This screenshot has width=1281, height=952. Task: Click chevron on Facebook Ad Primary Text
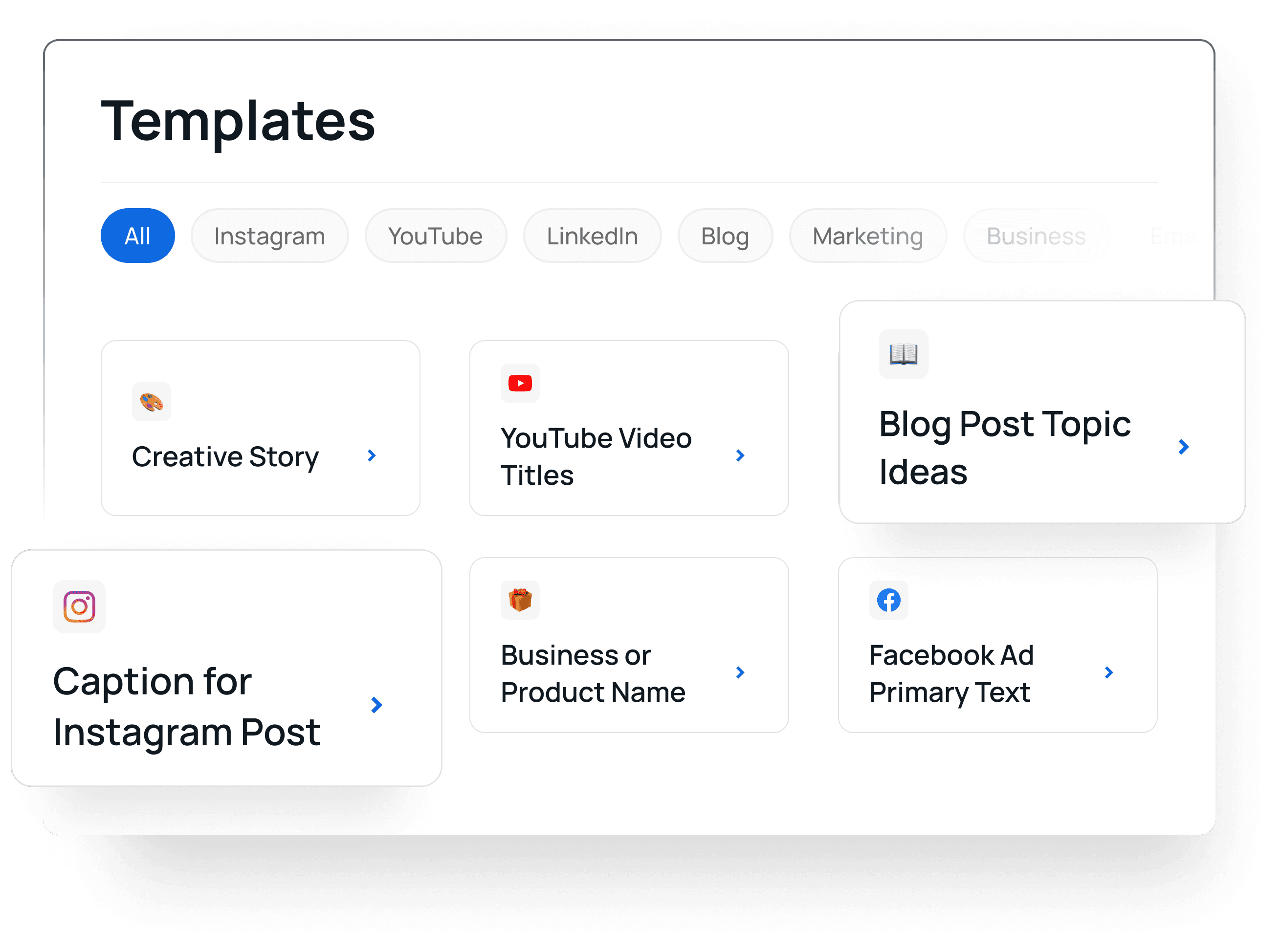pos(1108,672)
